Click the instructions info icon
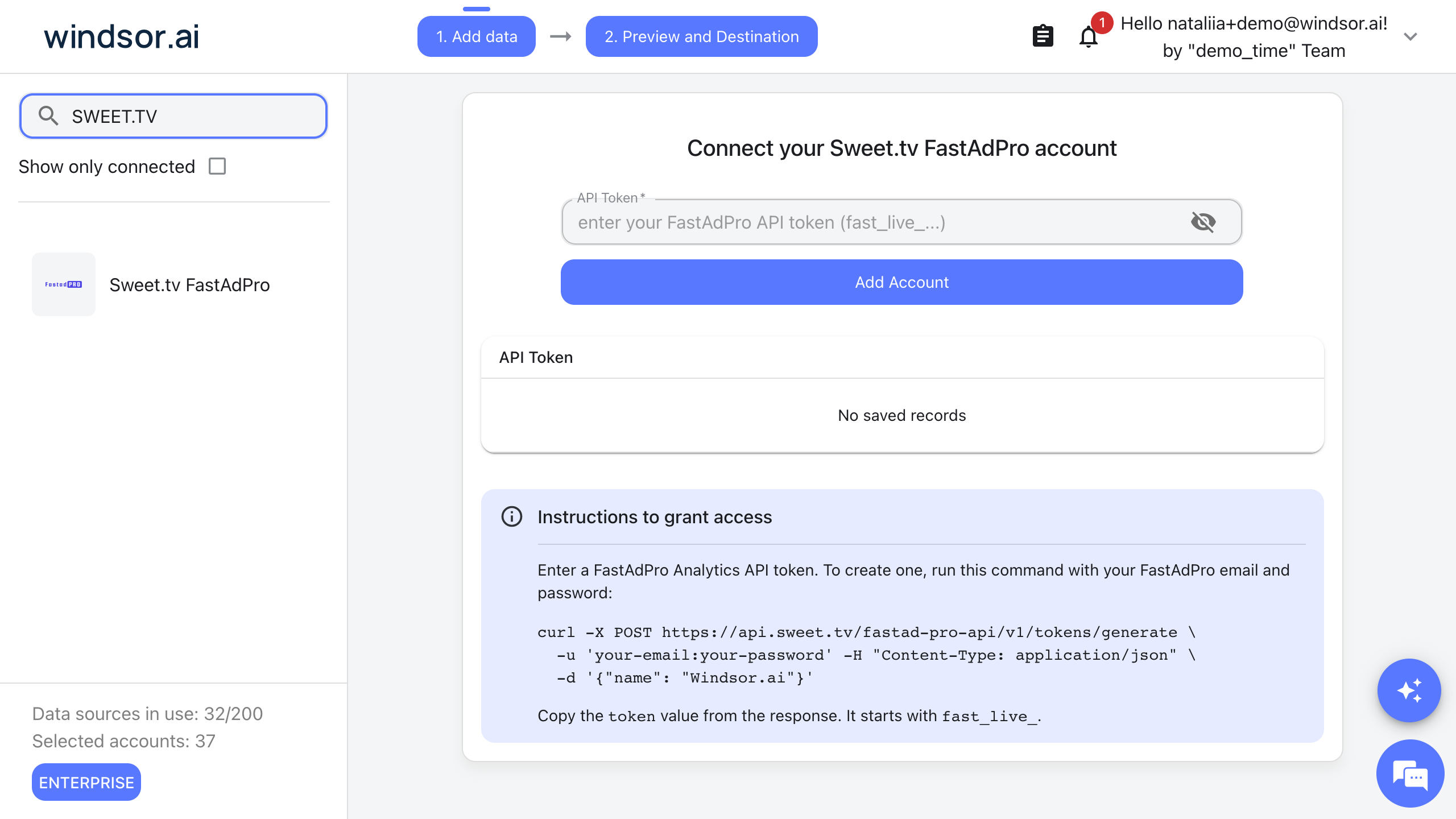Image resolution: width=1456 pixels, height=819 pixels. (511, 516)
